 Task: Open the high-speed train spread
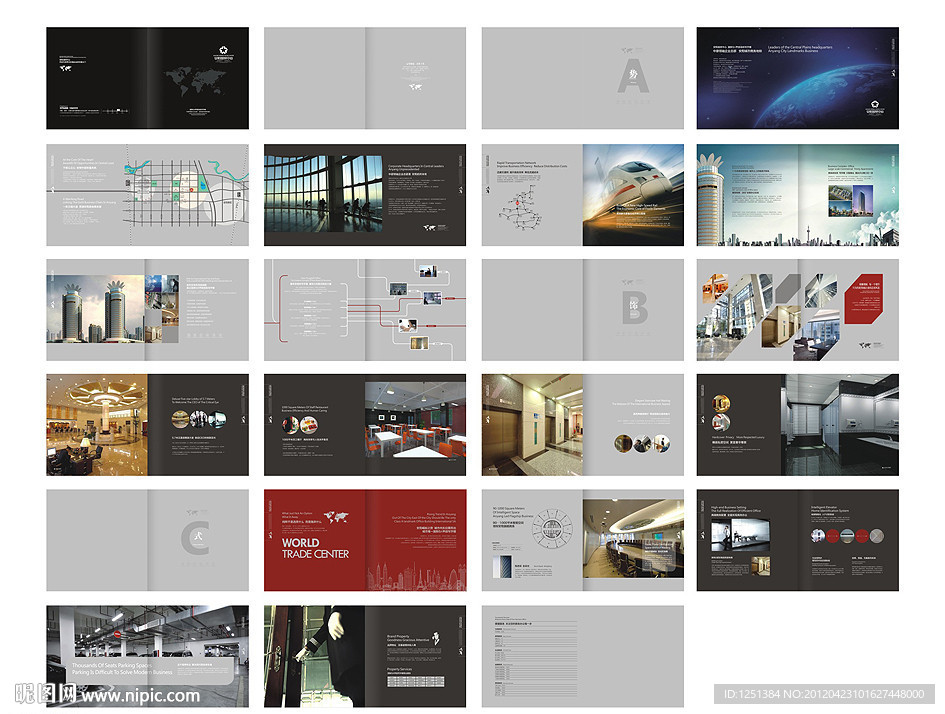[x=583, y=195]
